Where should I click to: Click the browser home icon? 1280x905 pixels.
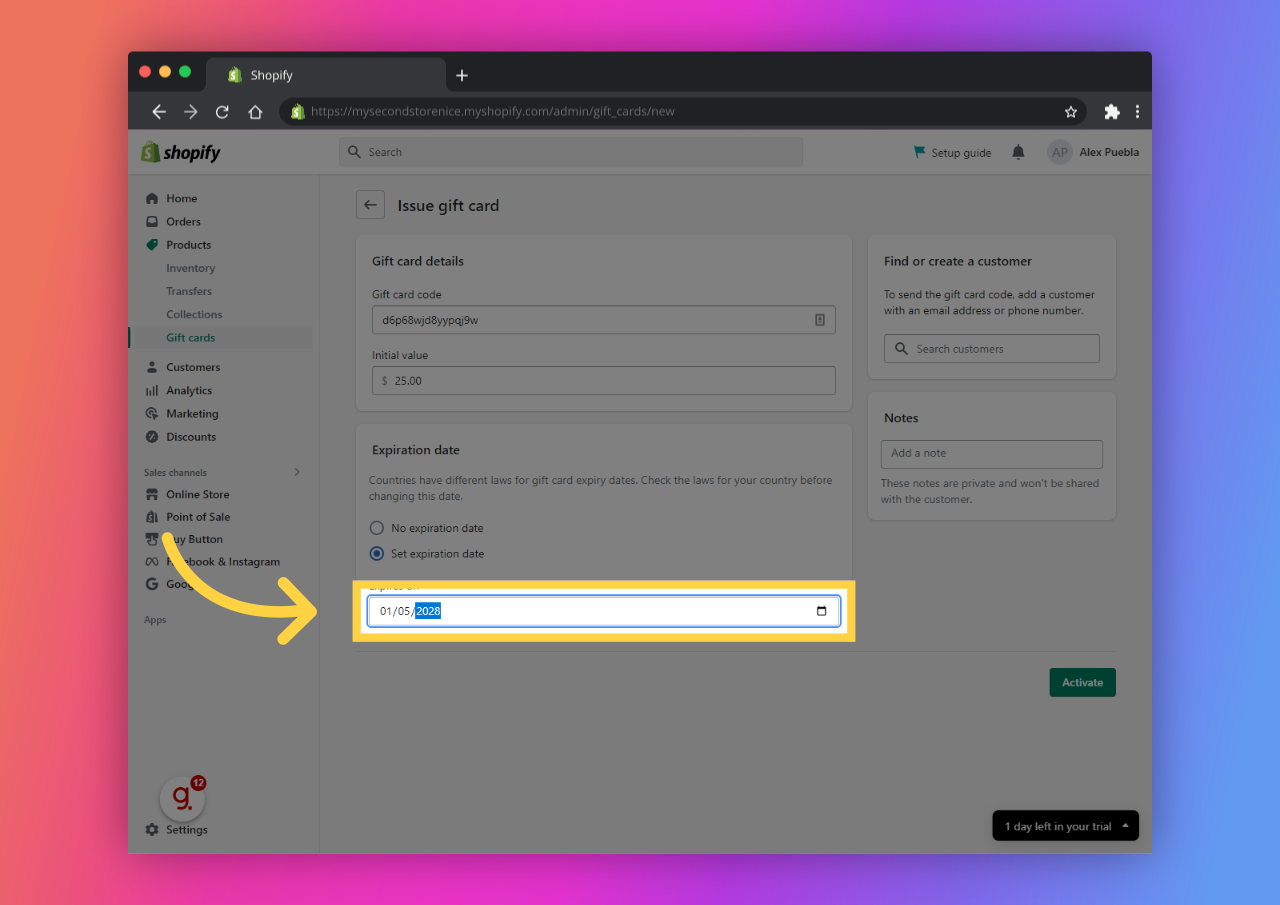click(x=255, y=112)
